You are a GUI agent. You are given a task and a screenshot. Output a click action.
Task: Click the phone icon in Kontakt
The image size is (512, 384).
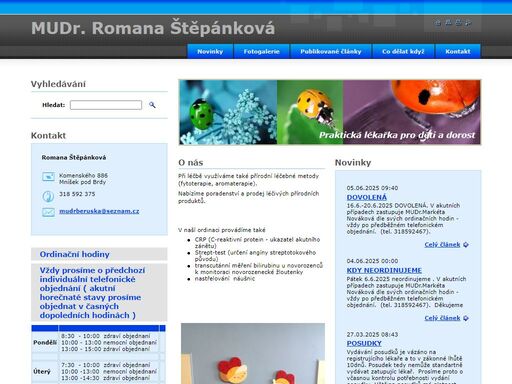point(48,196)
